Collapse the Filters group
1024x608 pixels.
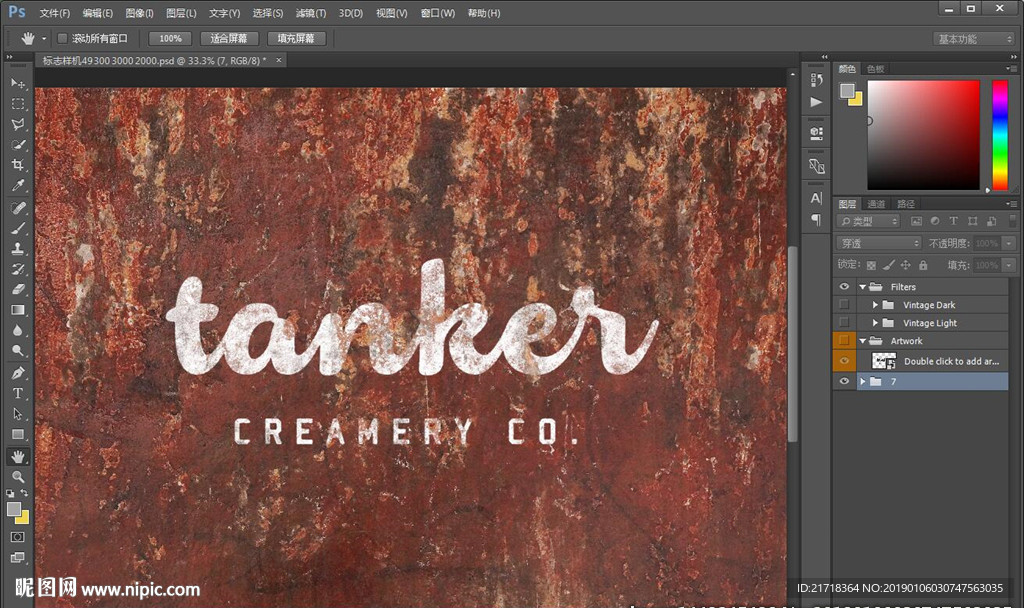[x=863, y=287]
